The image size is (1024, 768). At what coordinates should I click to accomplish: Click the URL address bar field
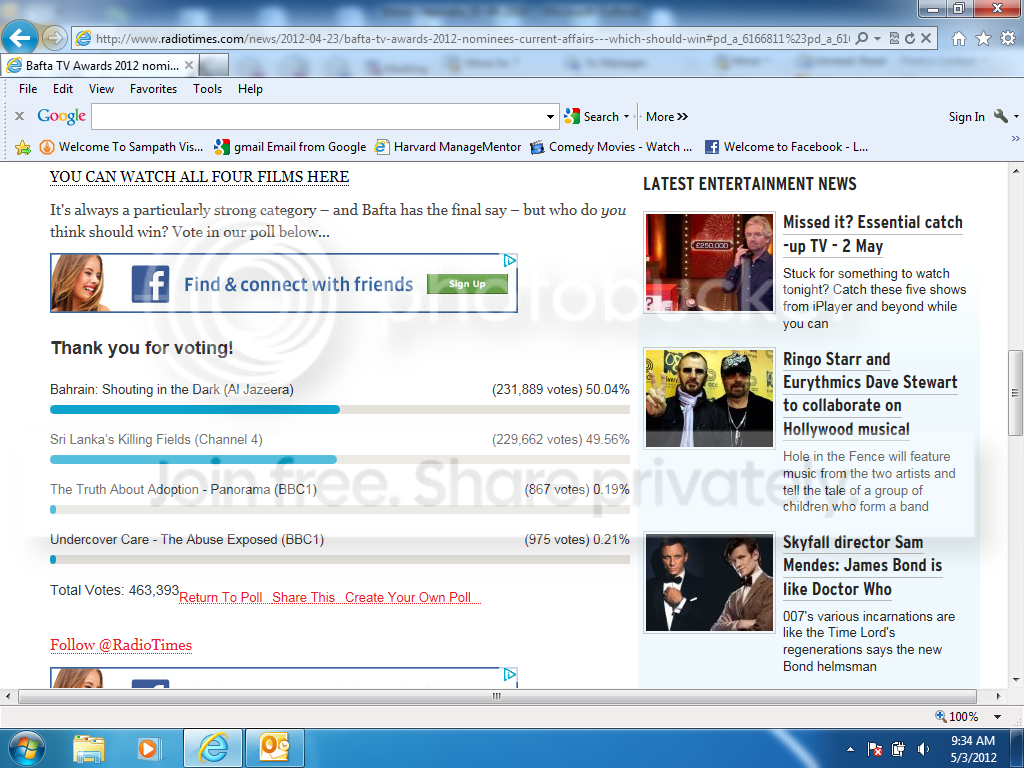click(x=472, y=39)
